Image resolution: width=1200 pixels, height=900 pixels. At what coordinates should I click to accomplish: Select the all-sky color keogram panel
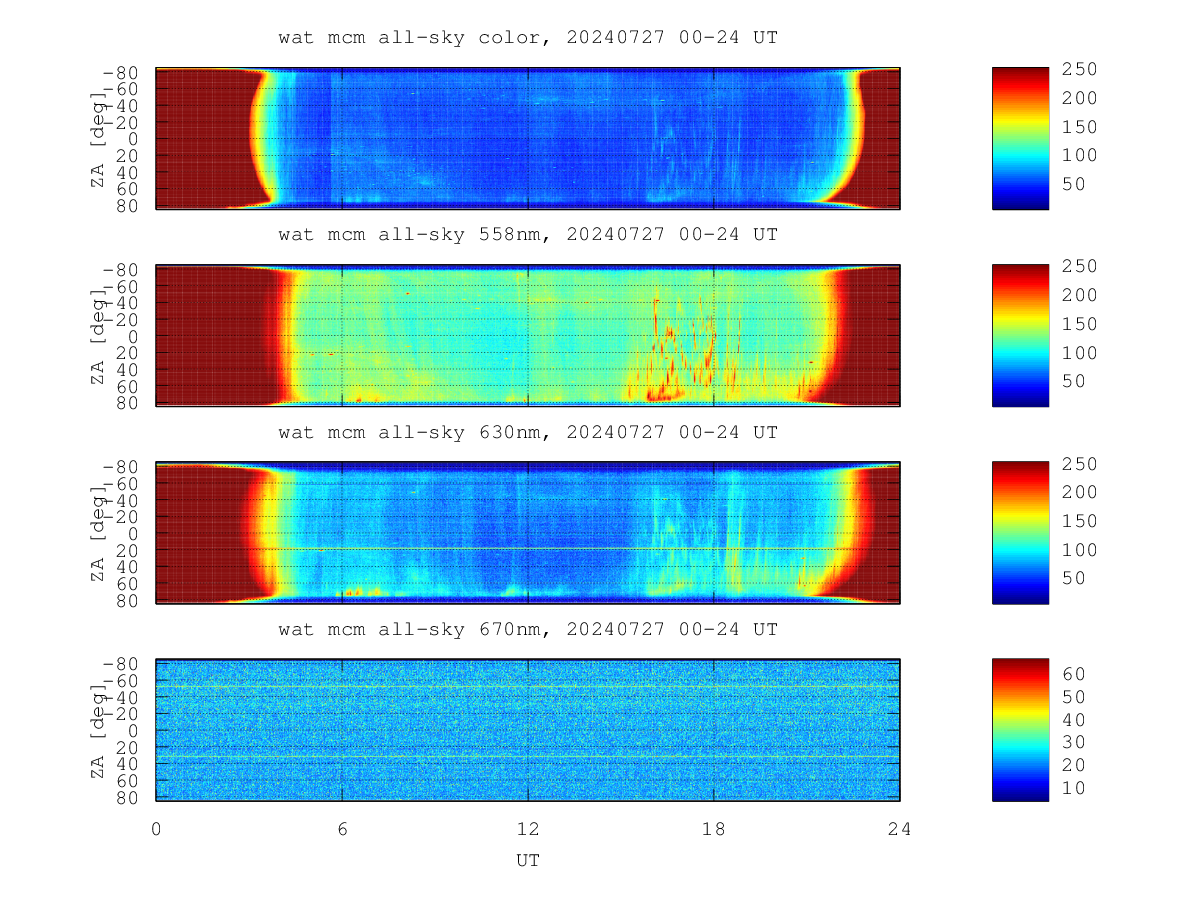(528, 138)
